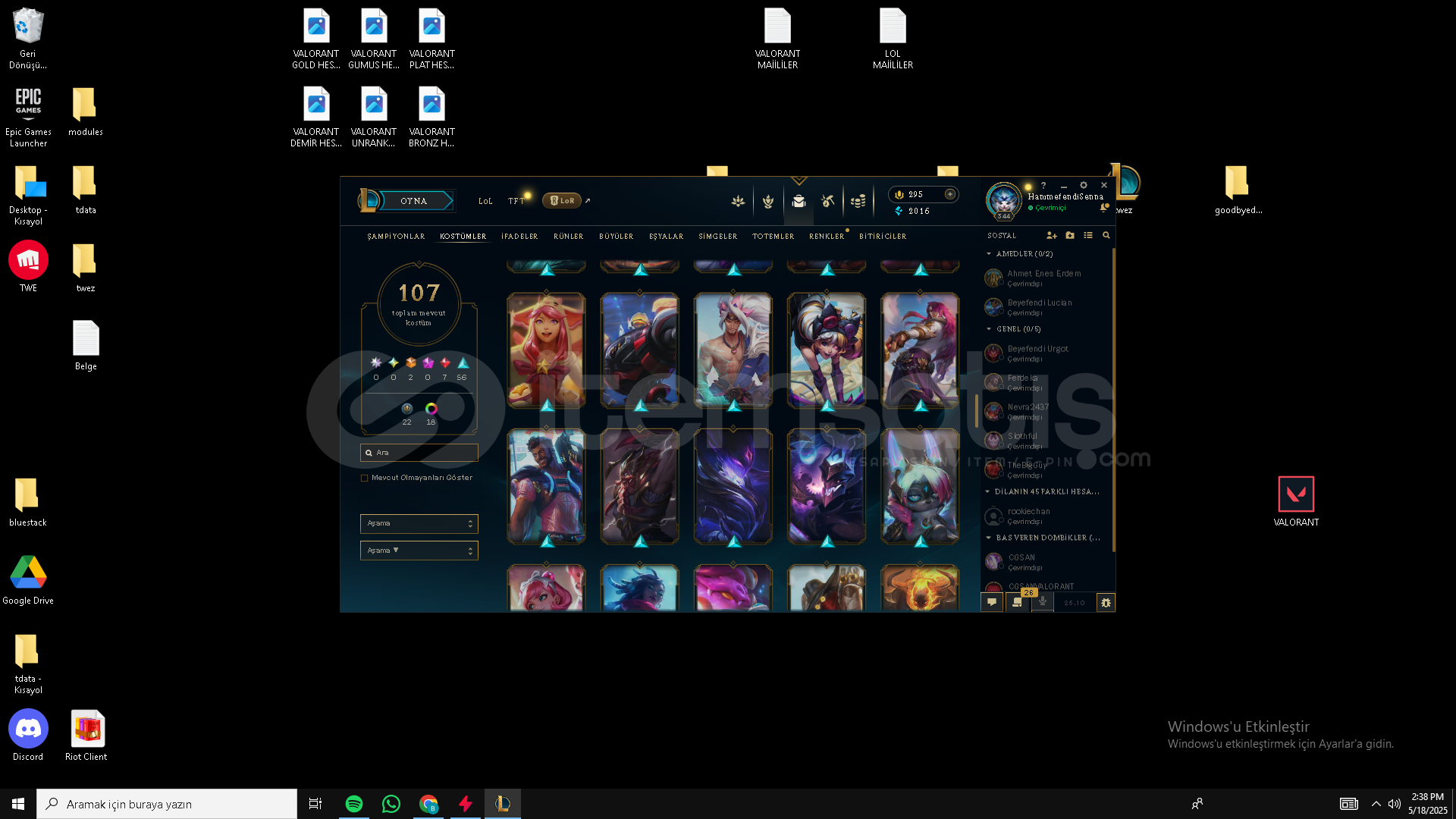Collapse the BAS VEREN DOMBİKLER group

(x=989, y=538)
